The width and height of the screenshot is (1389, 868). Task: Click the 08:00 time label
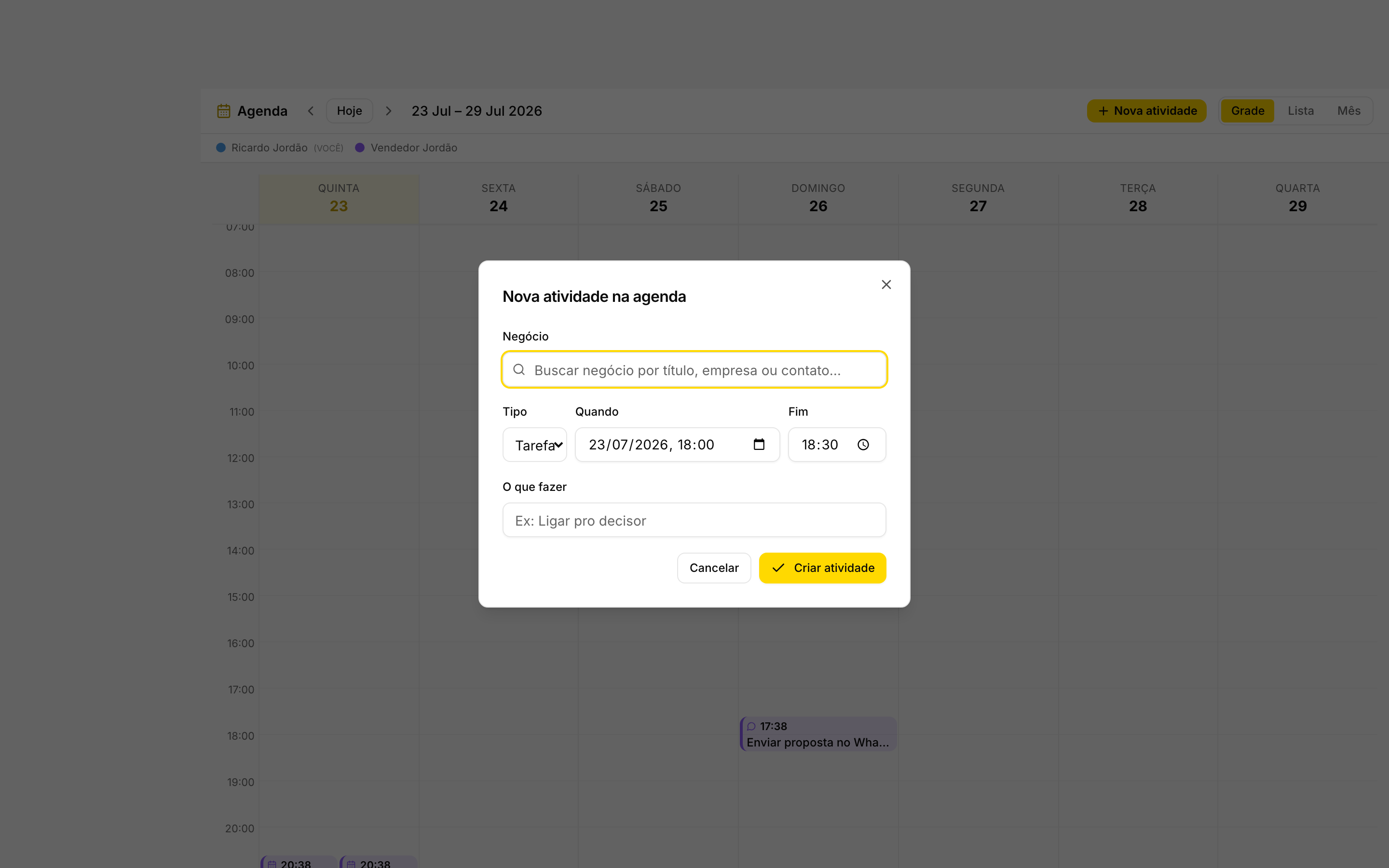coord(239,272)
